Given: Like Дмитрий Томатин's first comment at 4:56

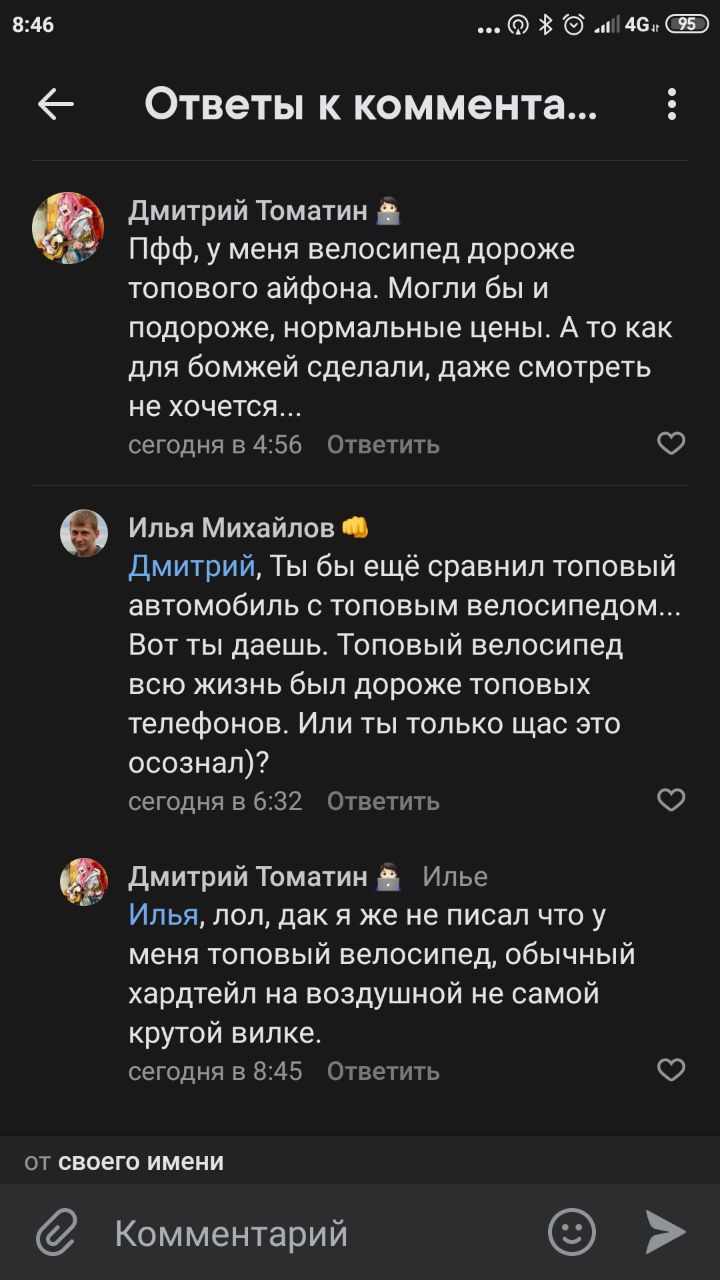Looking at the screenshot, I should pyautogui.click(x=671, y=443).
